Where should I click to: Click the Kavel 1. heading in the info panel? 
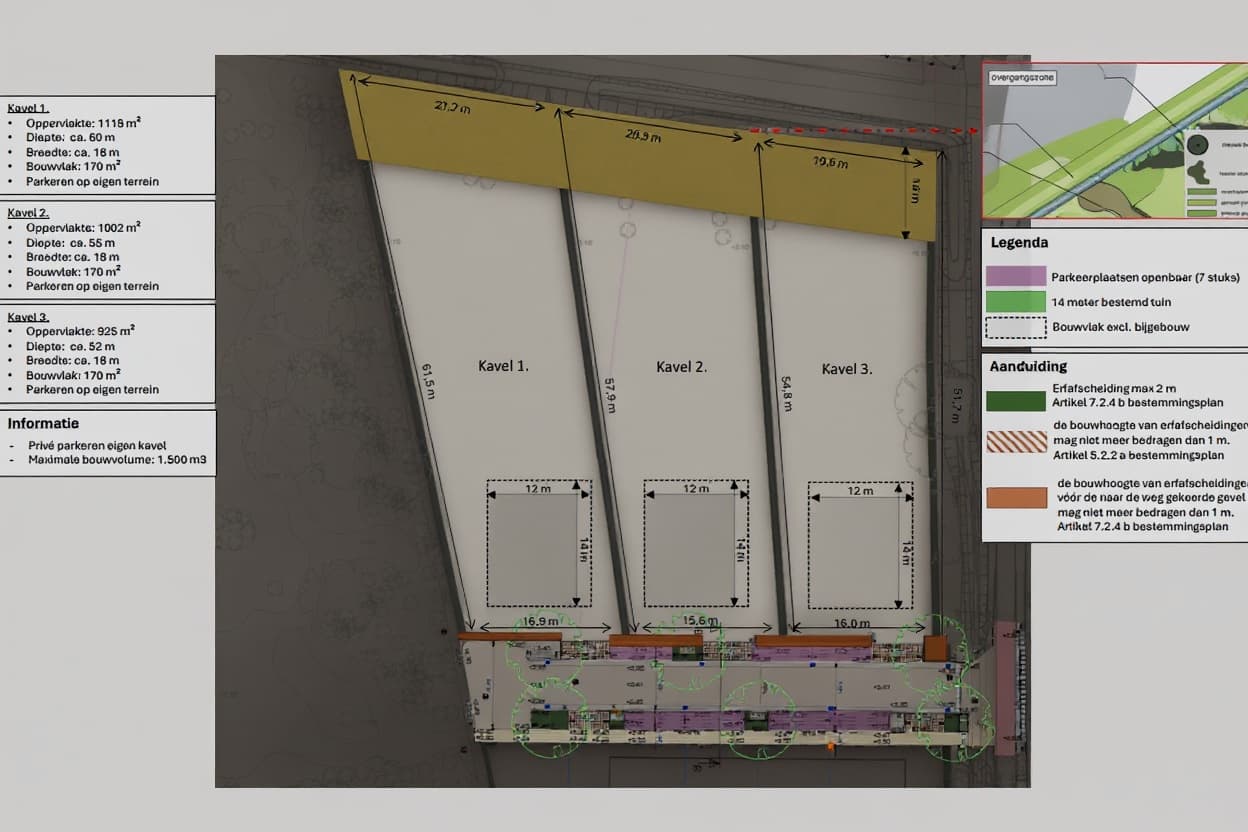28,109
